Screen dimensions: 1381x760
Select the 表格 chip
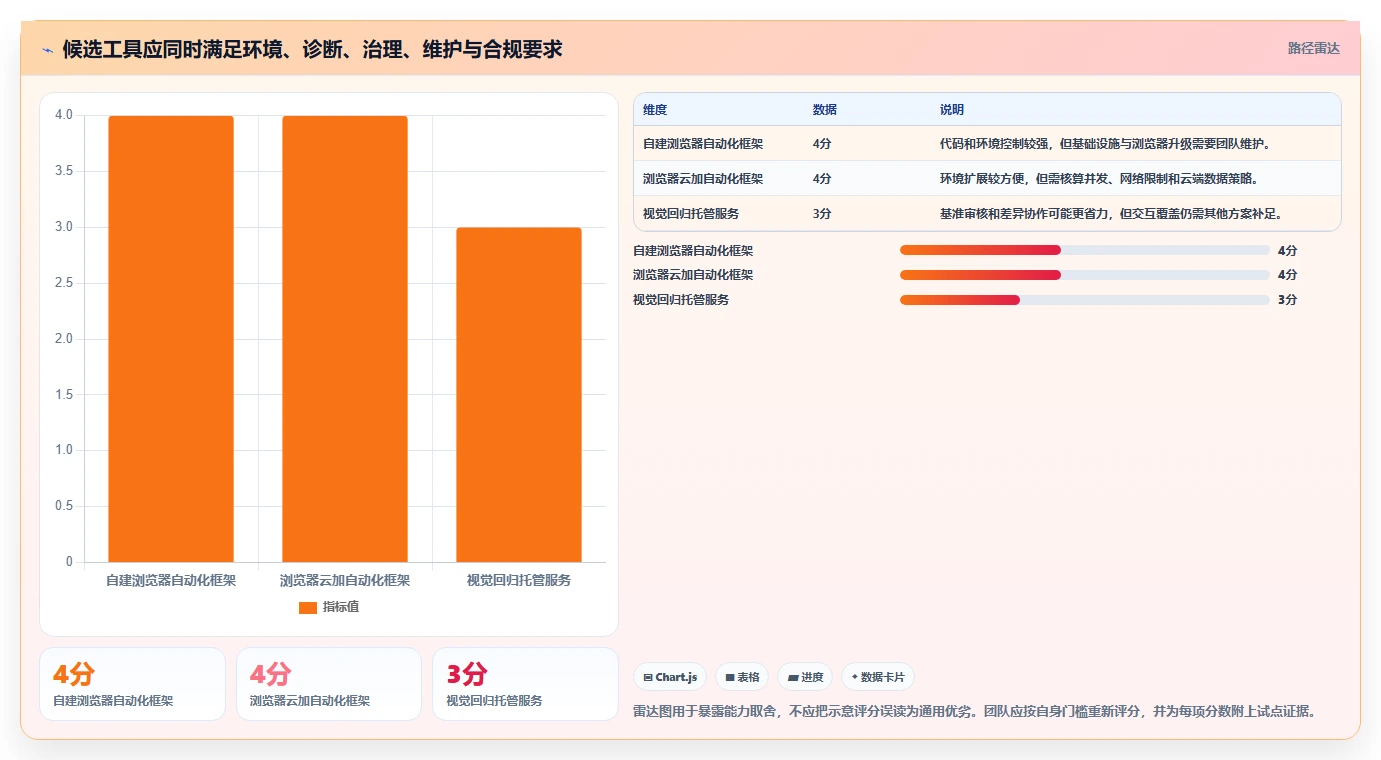[x=742, y=677]
